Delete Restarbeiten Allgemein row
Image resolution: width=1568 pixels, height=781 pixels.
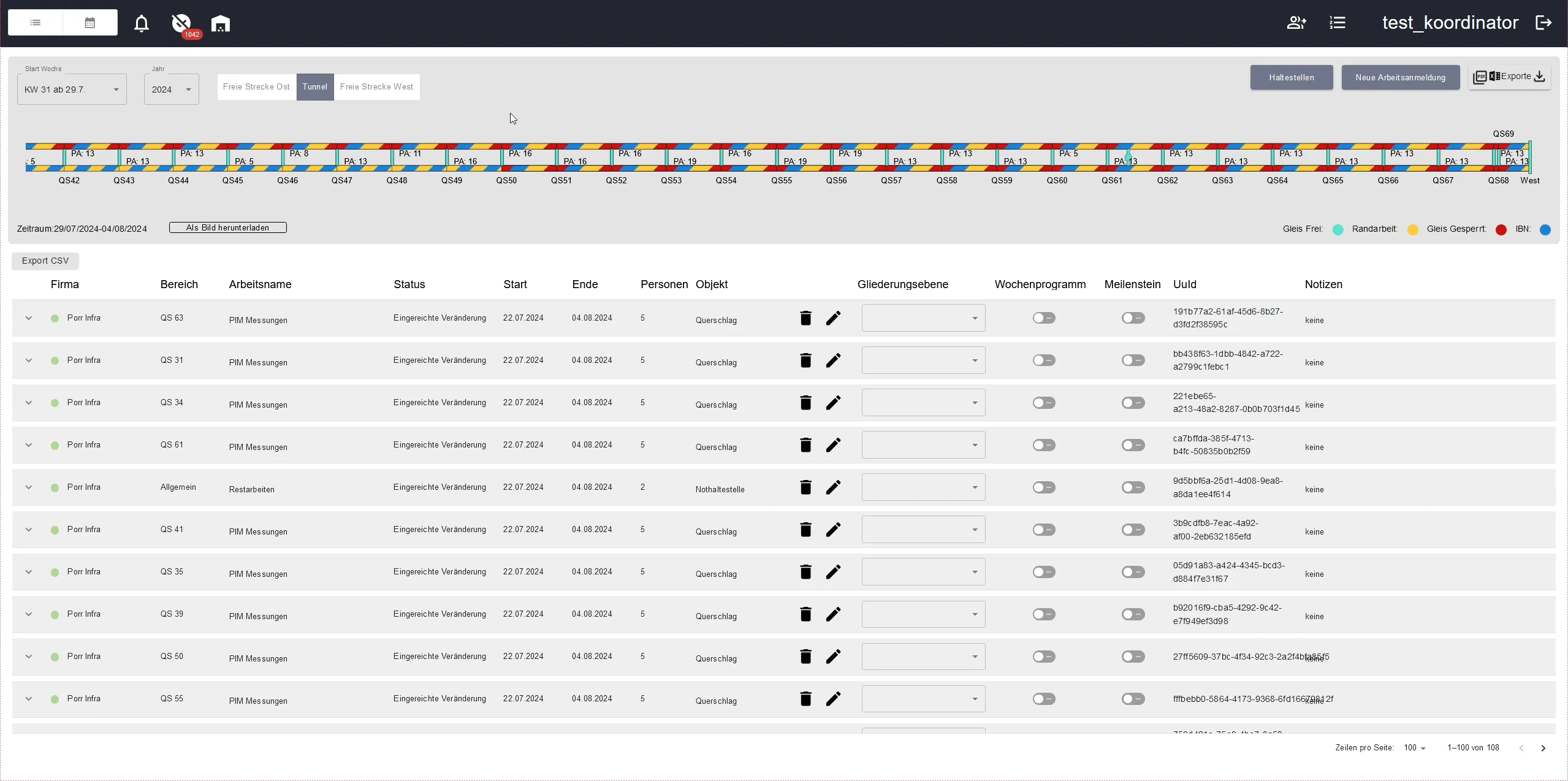tap(805, 487)
